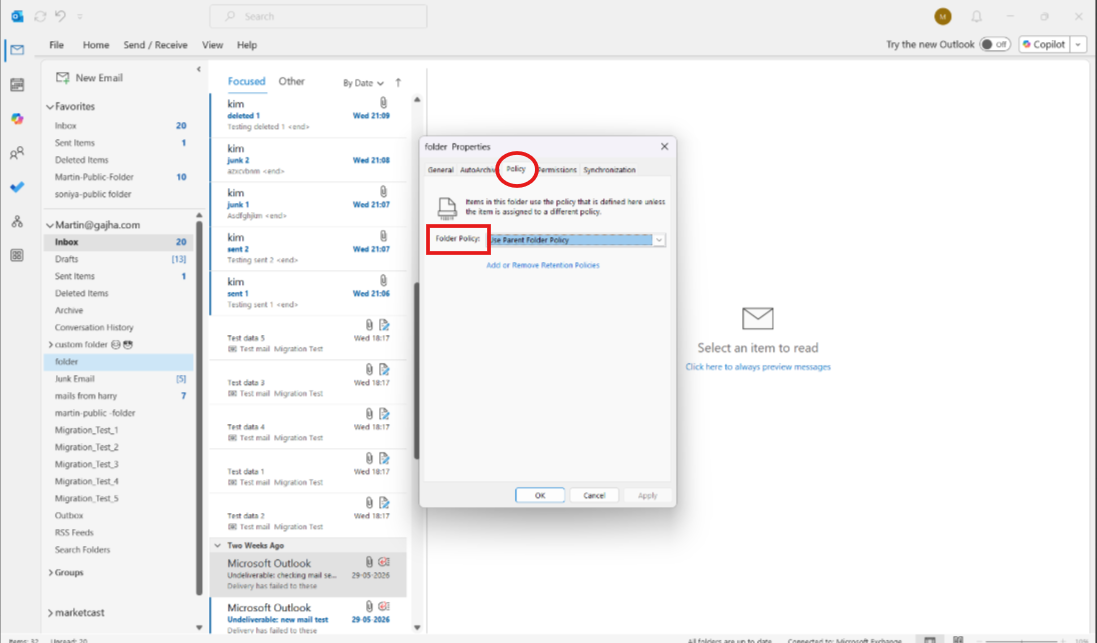Image resolution: width=1097 pixels, height=643 pixels.
Task: Open the To Do checkmark icon
Action: tap(17, 187)
